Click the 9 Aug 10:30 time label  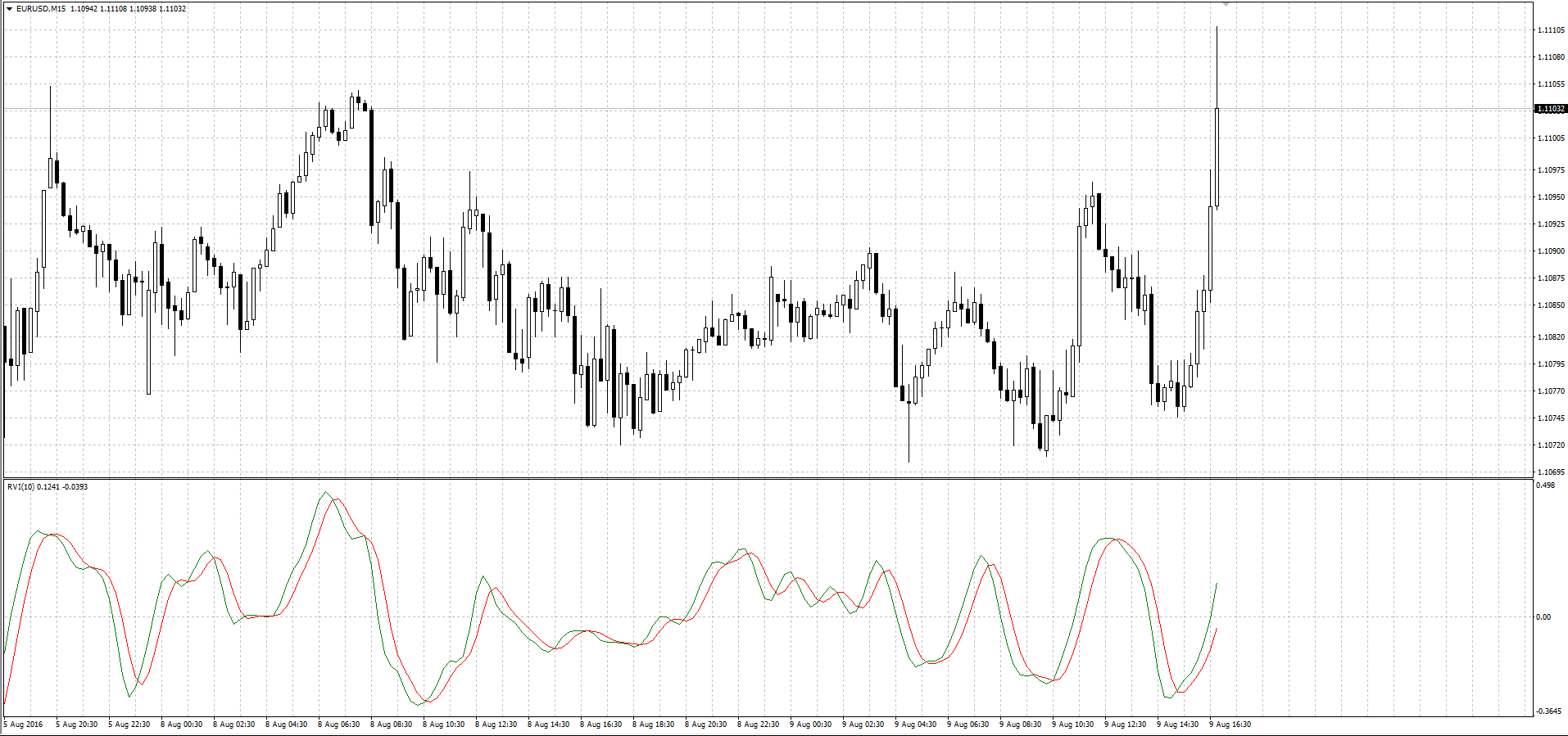pyautogui.click(x=1073, y=725)
